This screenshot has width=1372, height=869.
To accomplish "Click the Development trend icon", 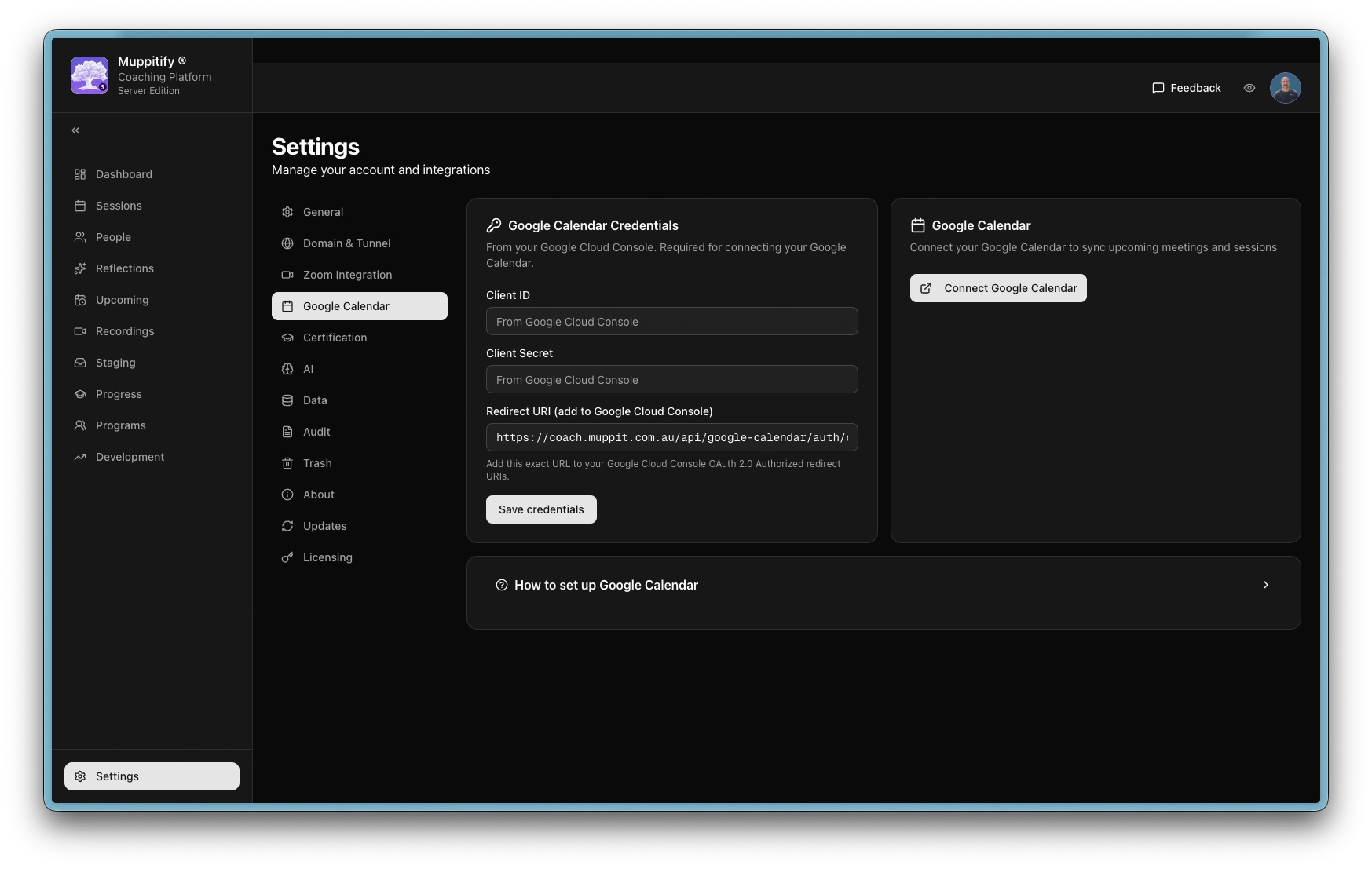I will point(80,457).
